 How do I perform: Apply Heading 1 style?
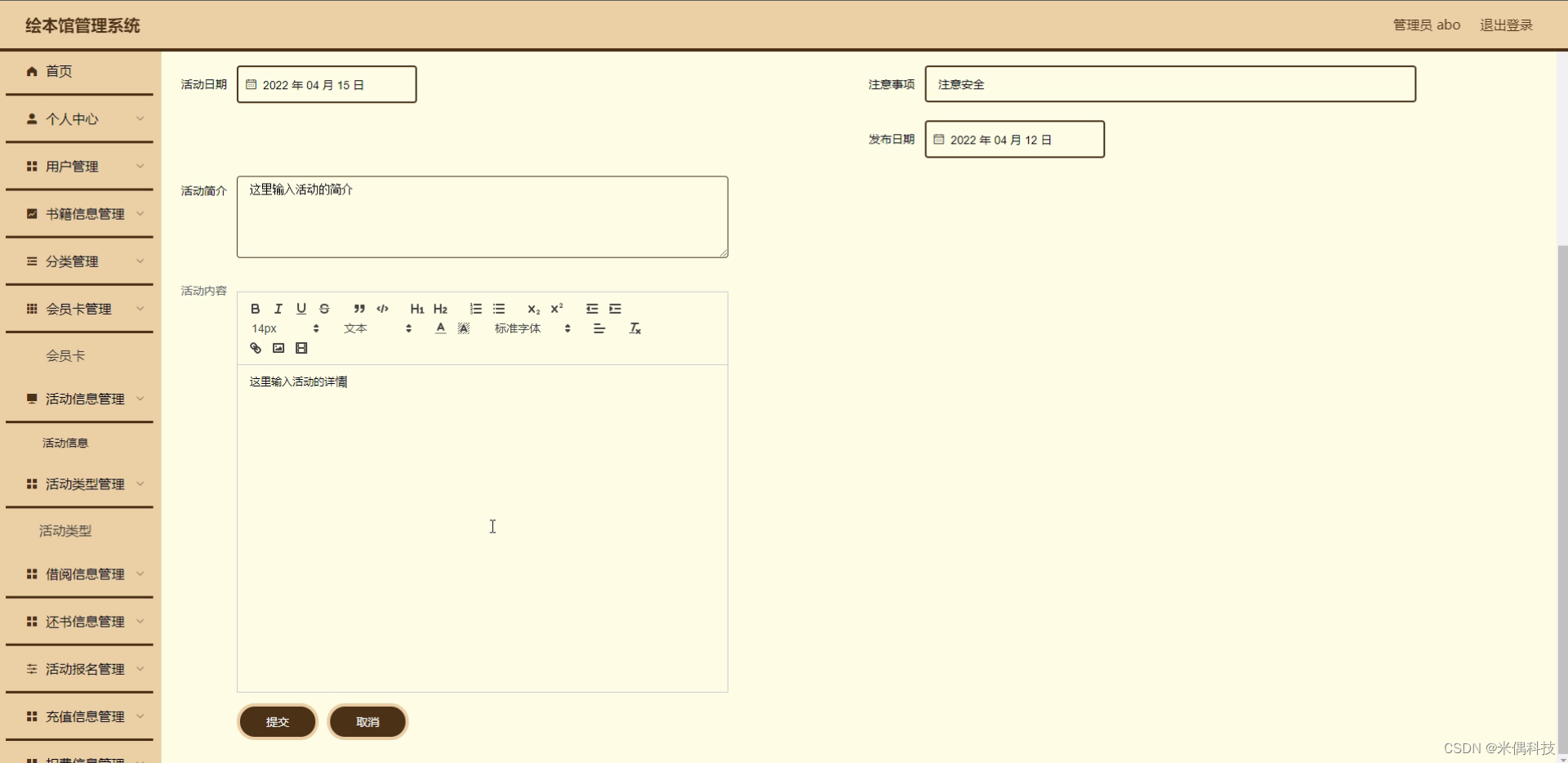tap(417, 309)
